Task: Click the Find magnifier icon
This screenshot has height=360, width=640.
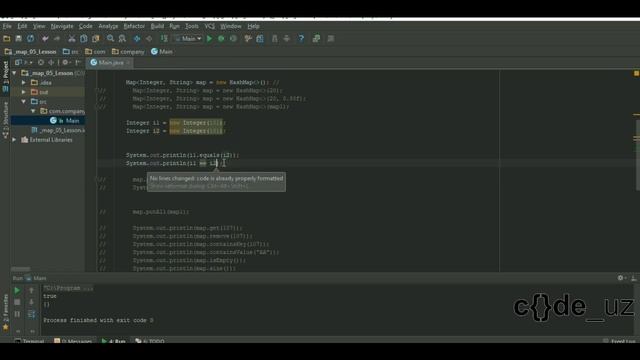Action: (110, 39)
